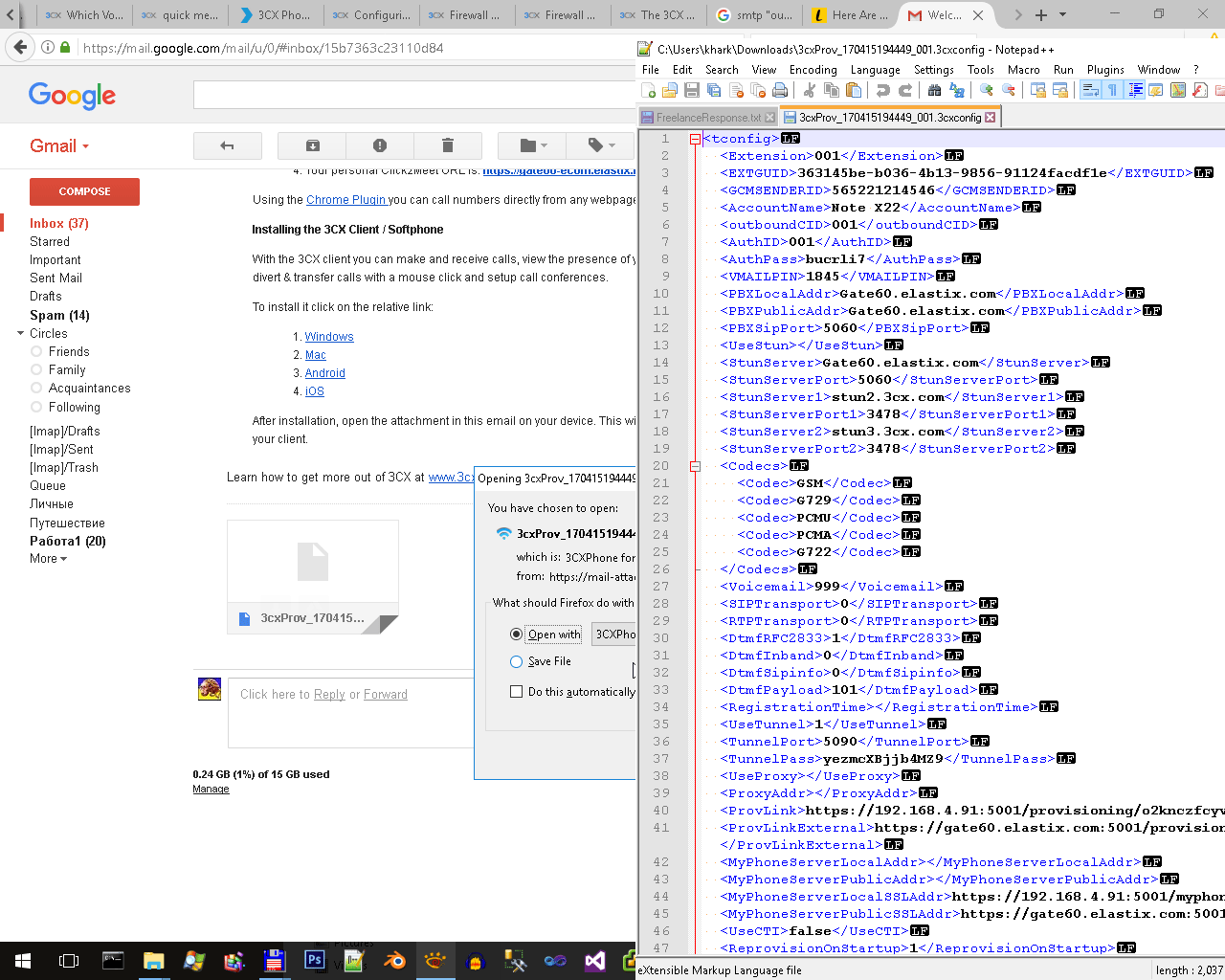This screenshot has width=1225, height=980.
Task: Collapse the tconfig XML node fold
Action: [695, 139]
